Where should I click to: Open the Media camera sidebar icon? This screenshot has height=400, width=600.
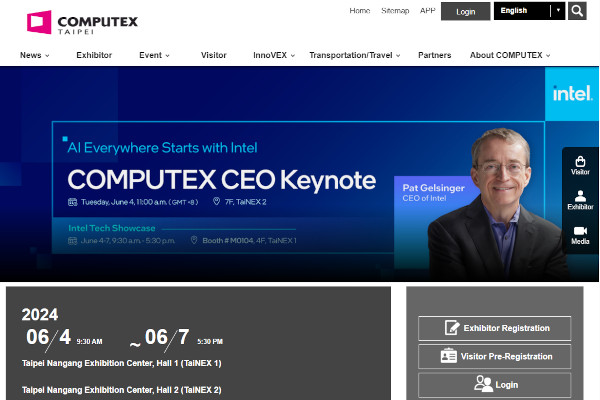[580, 235]
